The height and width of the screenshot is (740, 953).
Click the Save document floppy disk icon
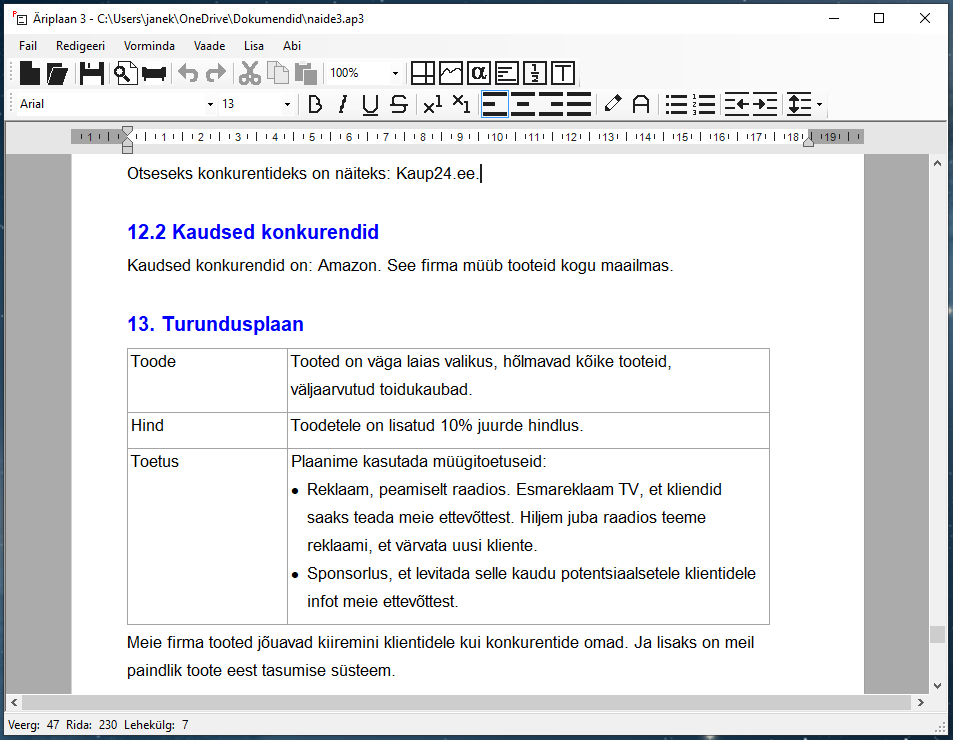[92, 73]
